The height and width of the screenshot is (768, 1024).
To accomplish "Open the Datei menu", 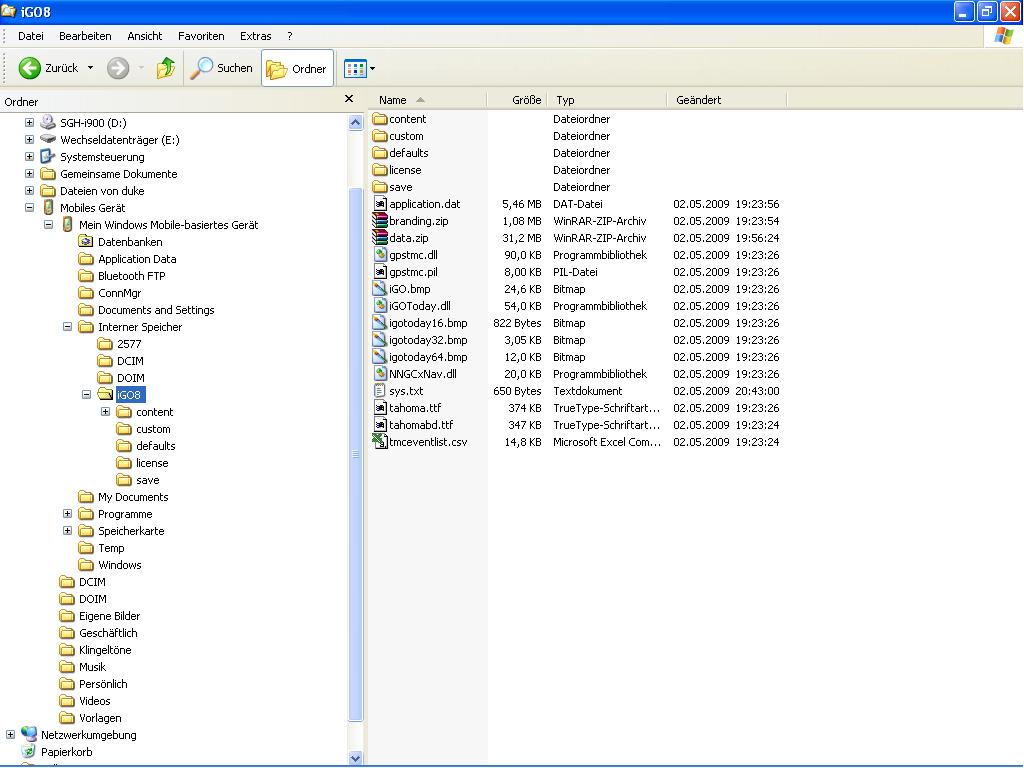I will pos(31,36).
